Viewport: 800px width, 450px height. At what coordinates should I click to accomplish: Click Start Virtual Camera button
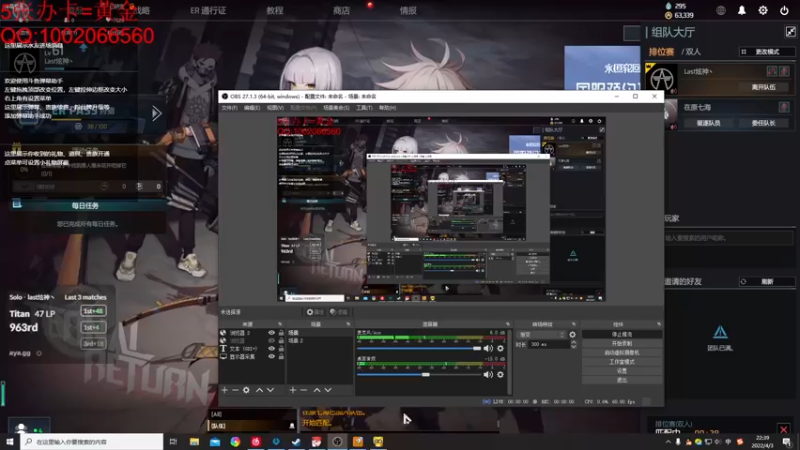click(622, 353)
